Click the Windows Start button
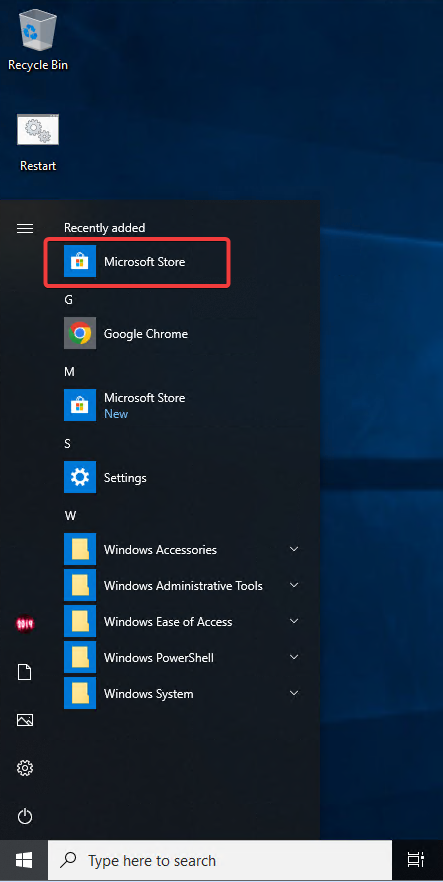Viewport: 443px width, 882px height. click(24, 860)
